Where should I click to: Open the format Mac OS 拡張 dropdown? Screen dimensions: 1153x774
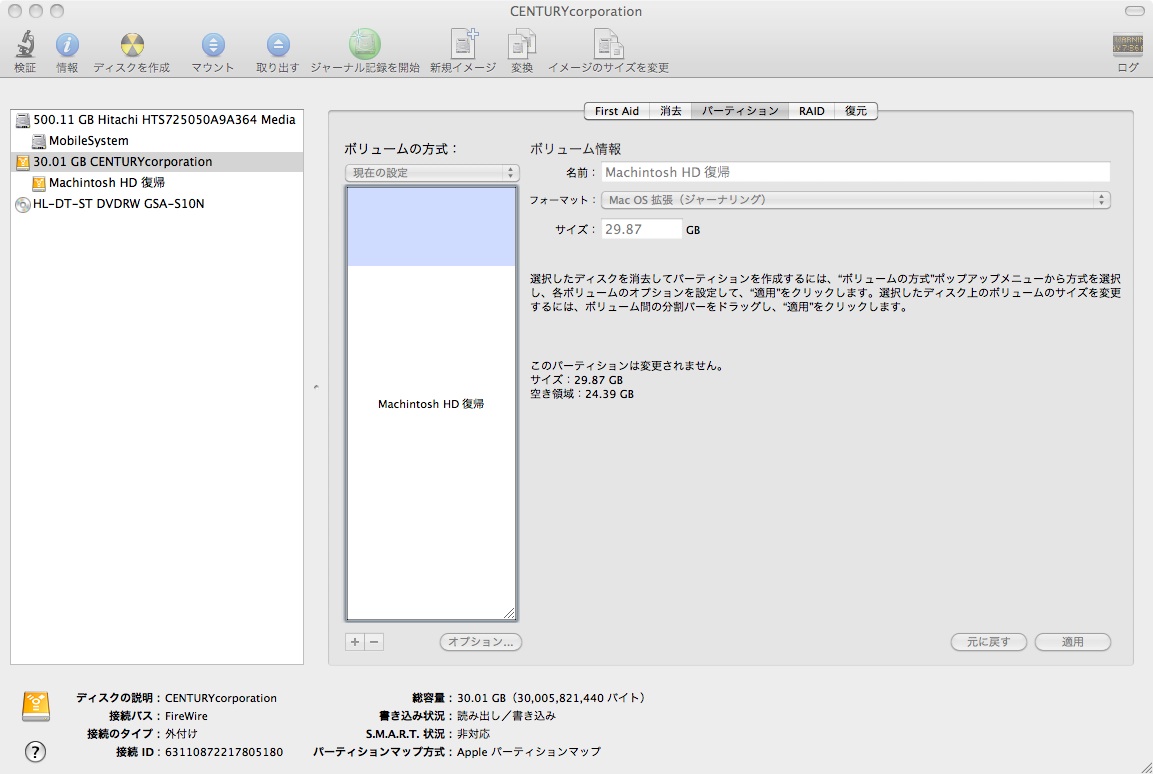856,200
